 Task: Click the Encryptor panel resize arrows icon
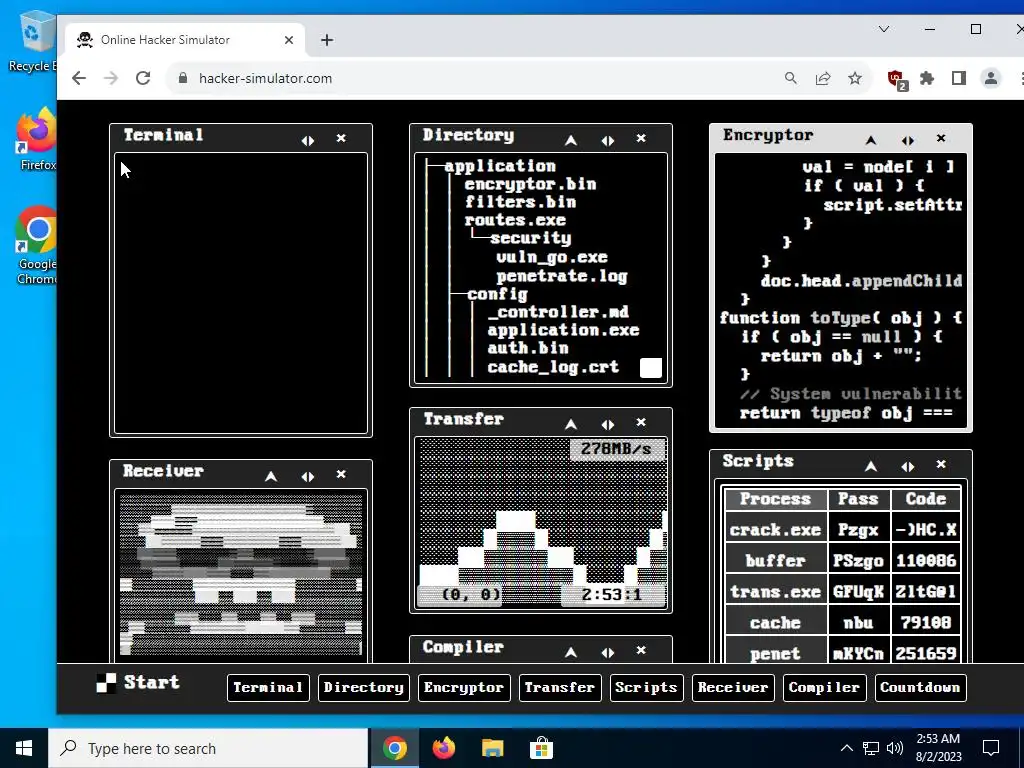click(x=907, y=140)
